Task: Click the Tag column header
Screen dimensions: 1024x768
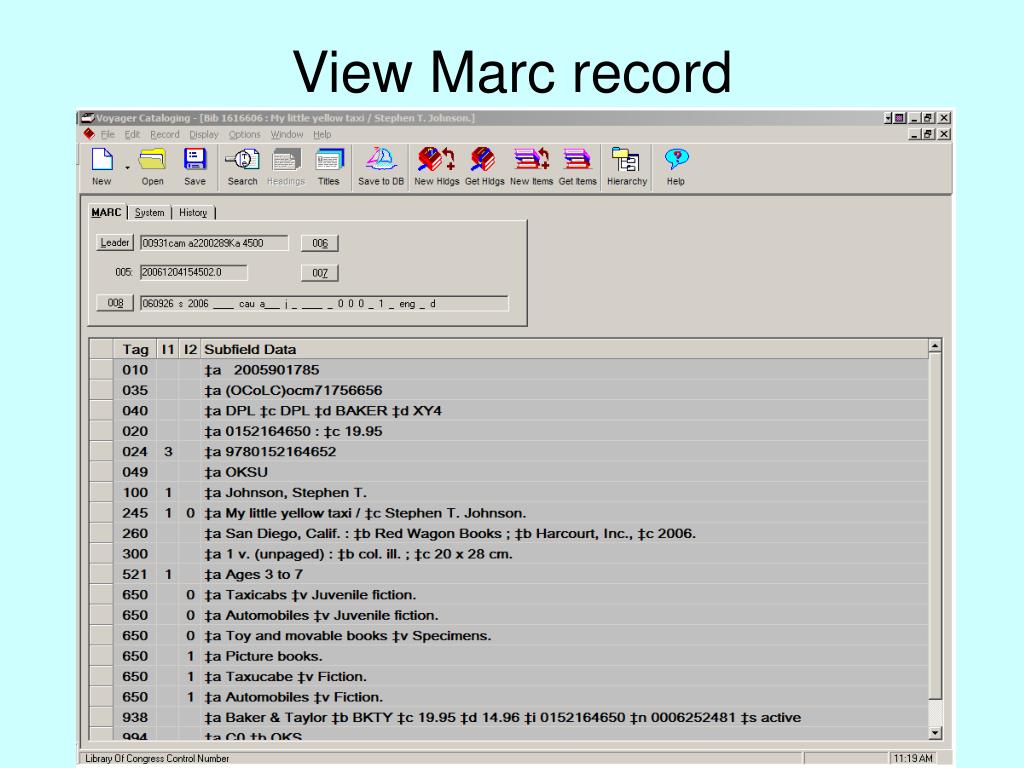Action: coord(135,349)
